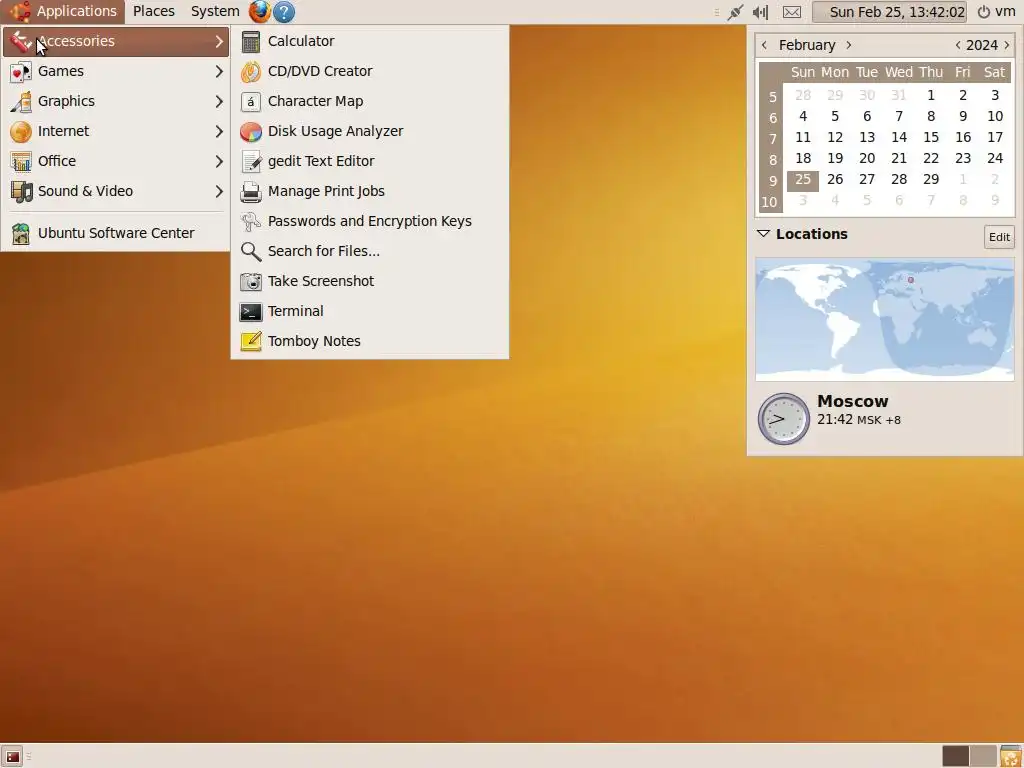Toggle the date and time clock applet
Viewport: 1024px width, 768px height.
[889, 12]
